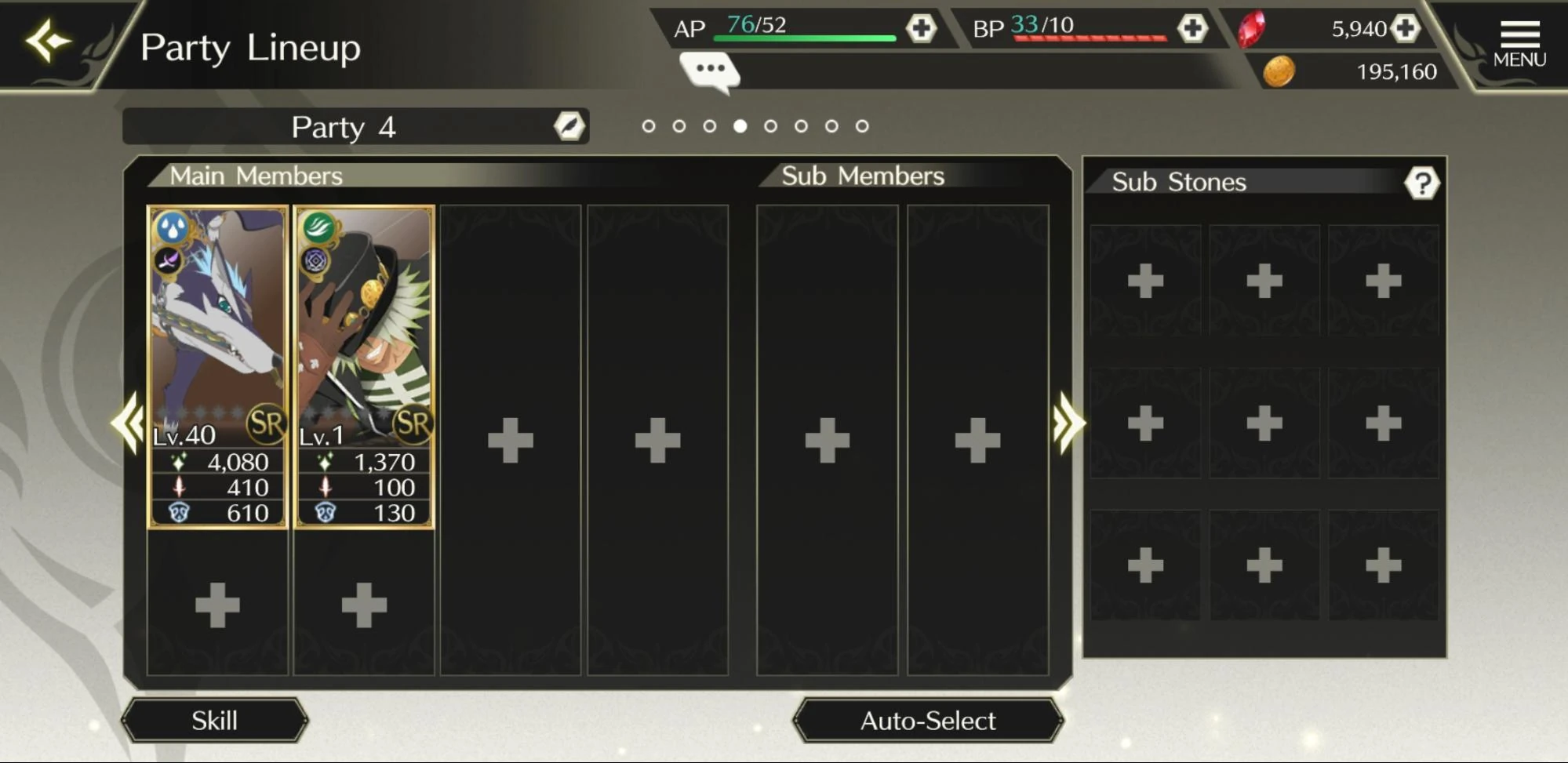Select the Lv.1 SR character card
Screen dimensions: 1568x763
(x=364, y=367)
